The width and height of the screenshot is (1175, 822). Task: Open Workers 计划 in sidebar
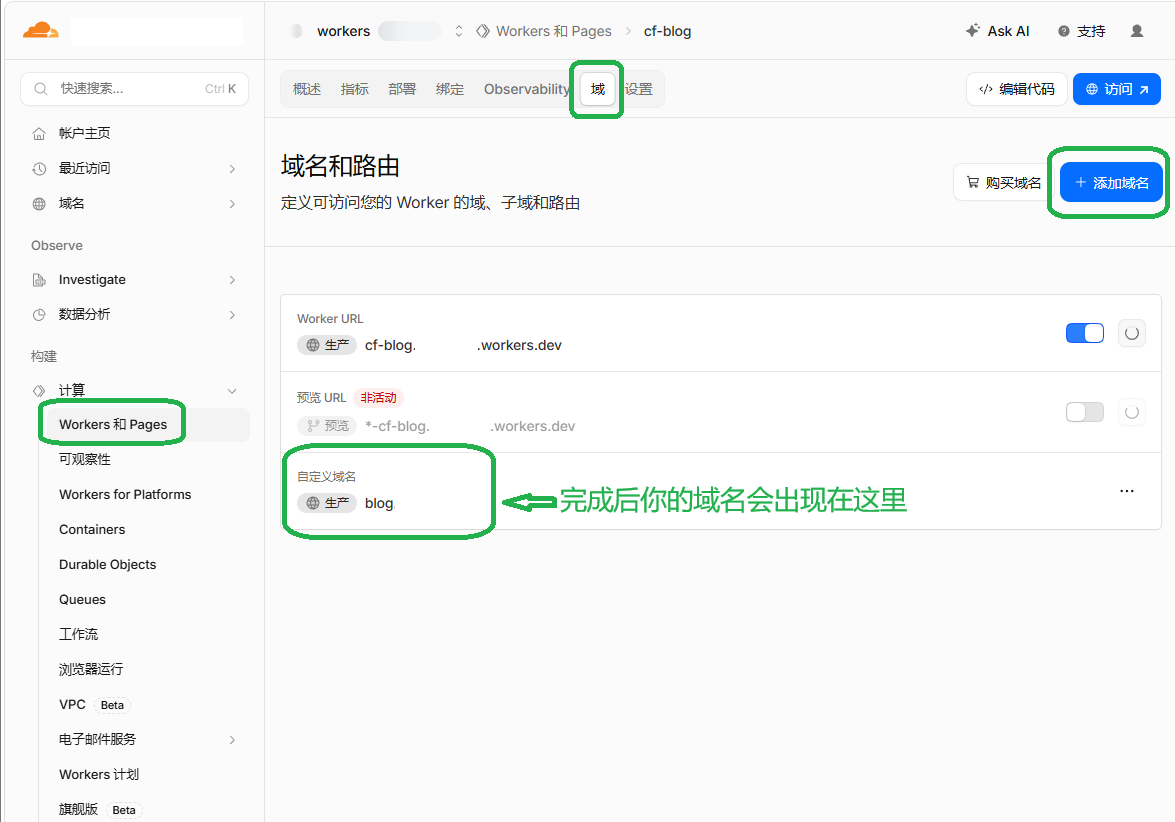tap(99, 774)
